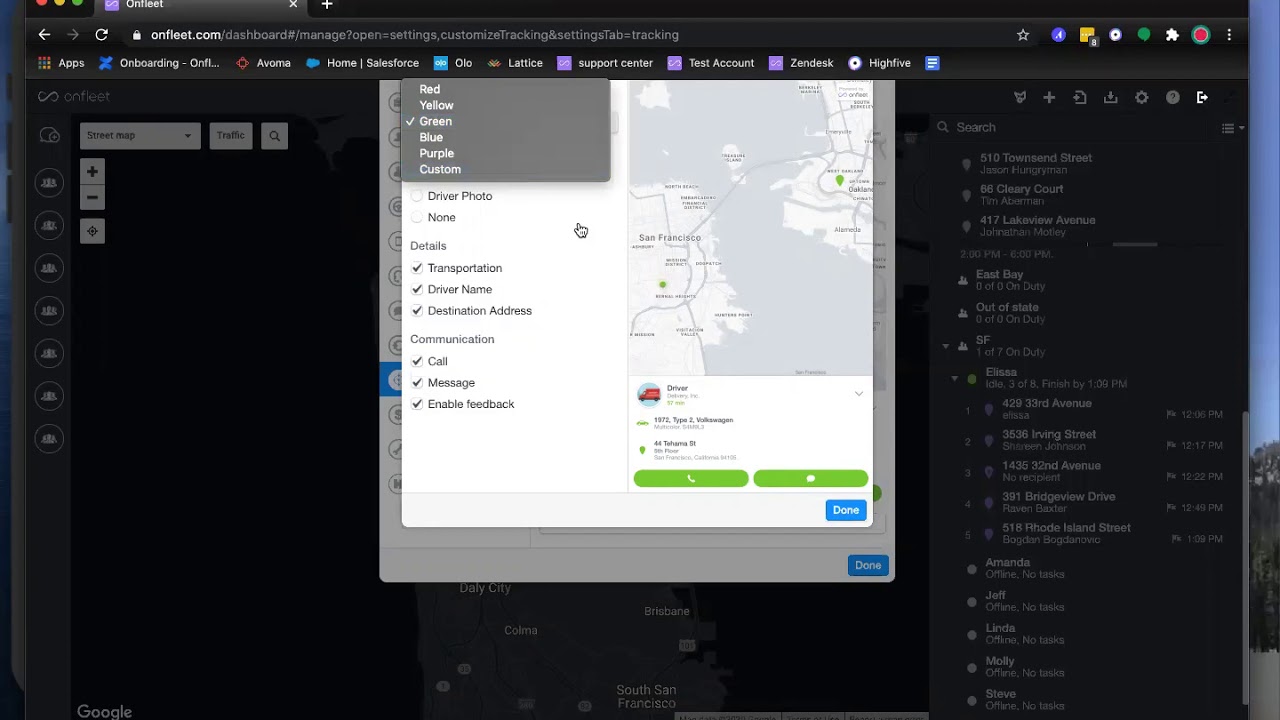Click Done in the tracking customization popup
Image resolution: width=1280 pixels, height=720 pixels.
point(846,510)
